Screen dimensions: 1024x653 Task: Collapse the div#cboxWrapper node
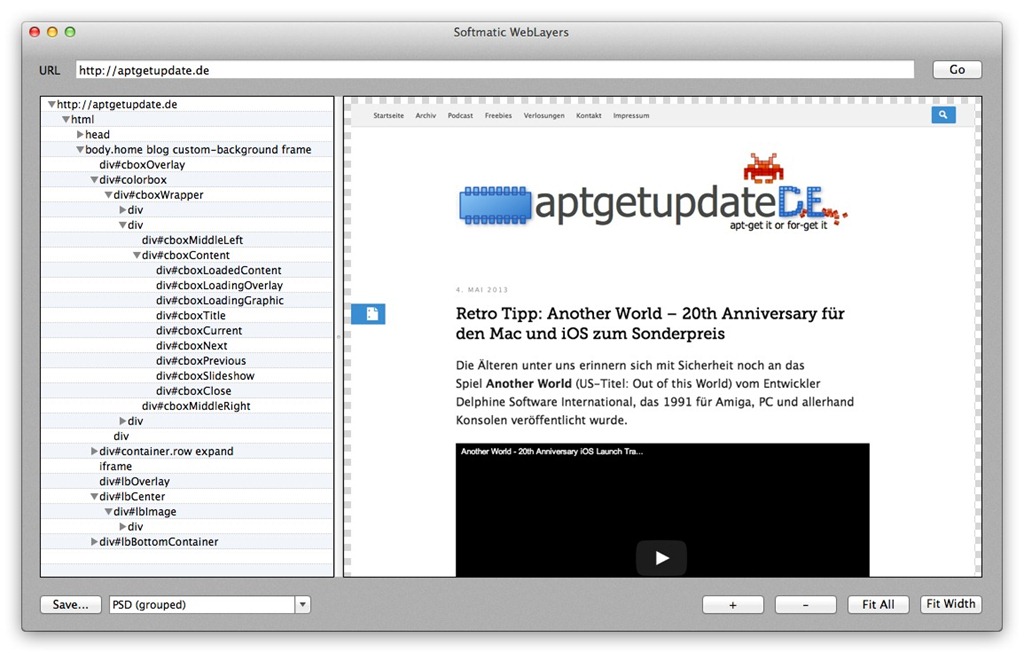108,195
